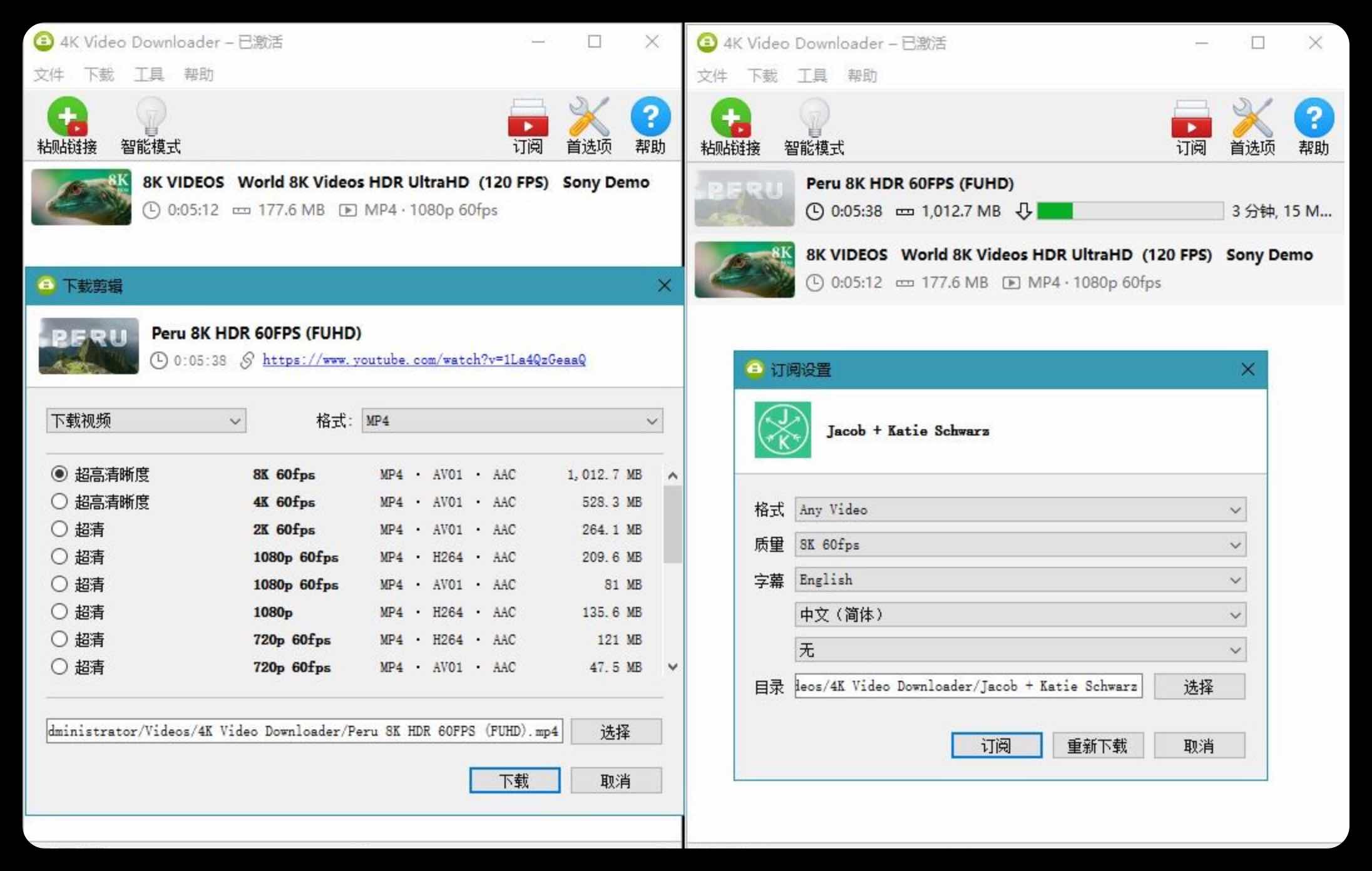Toggle Smart Mode bulb in left window
1372x871 pixels.
click(x=151, y=117)
